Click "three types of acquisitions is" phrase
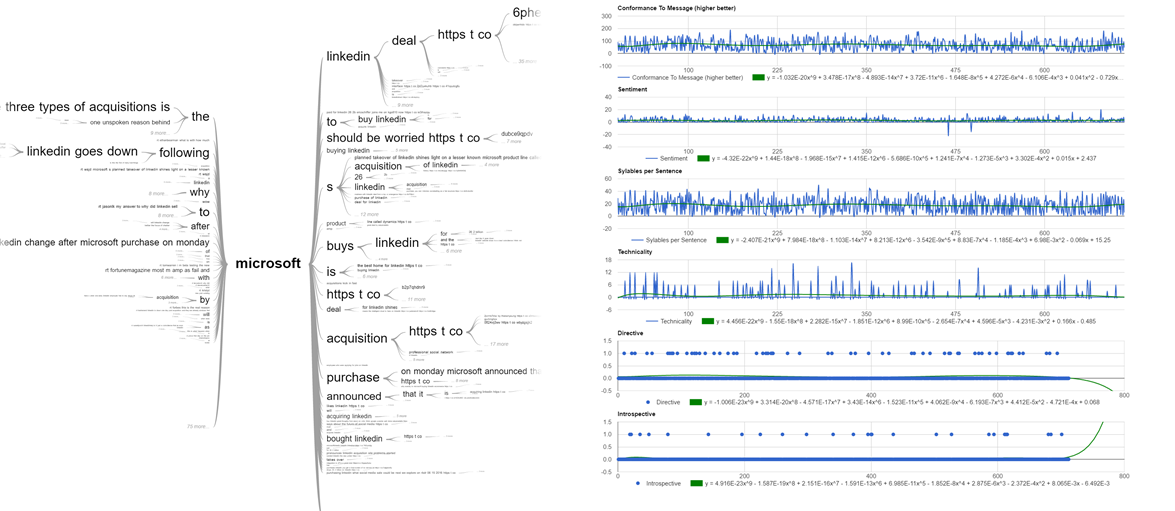 tap(88, 106)
